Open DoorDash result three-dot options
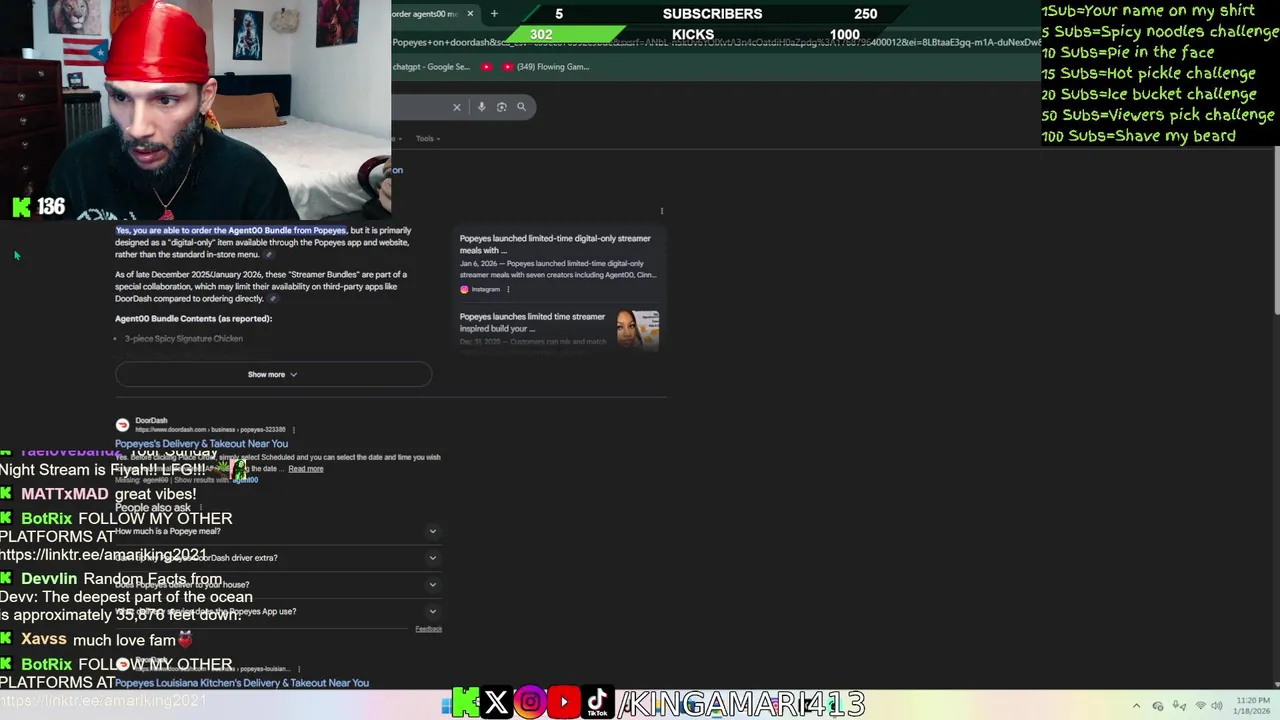 (x=294, y=430)
